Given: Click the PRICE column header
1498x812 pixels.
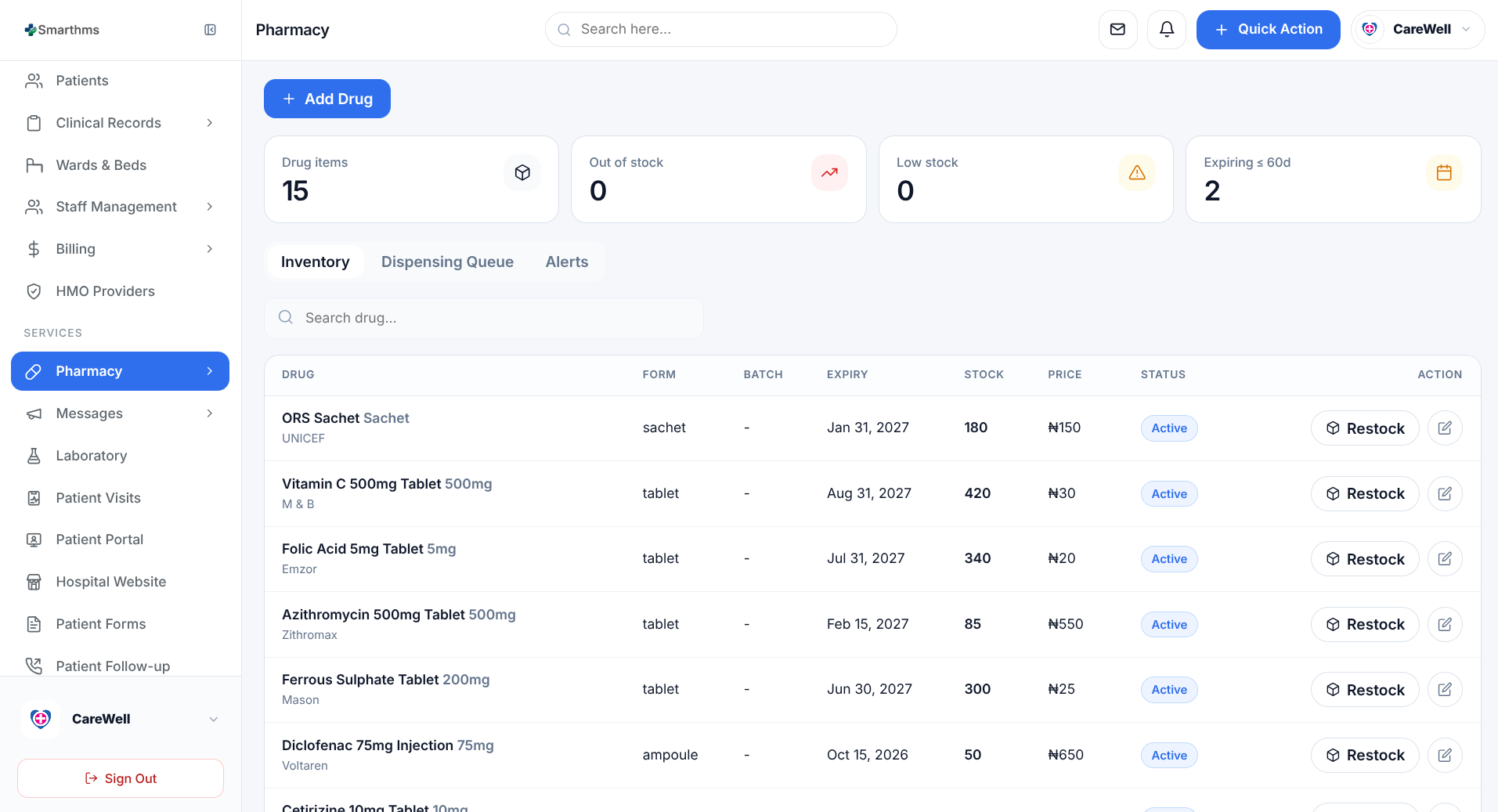Looking at the screenshot, I should coord(1065,375).
